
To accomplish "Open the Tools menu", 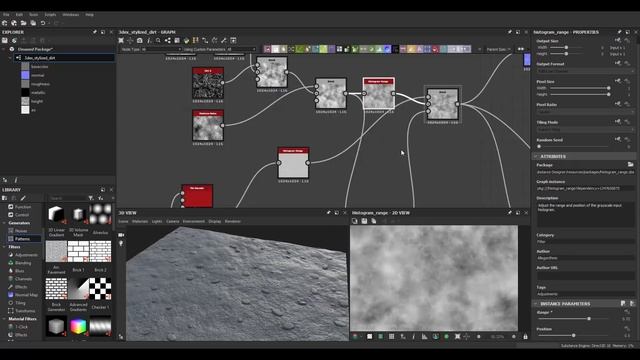I will pos(33,15).
